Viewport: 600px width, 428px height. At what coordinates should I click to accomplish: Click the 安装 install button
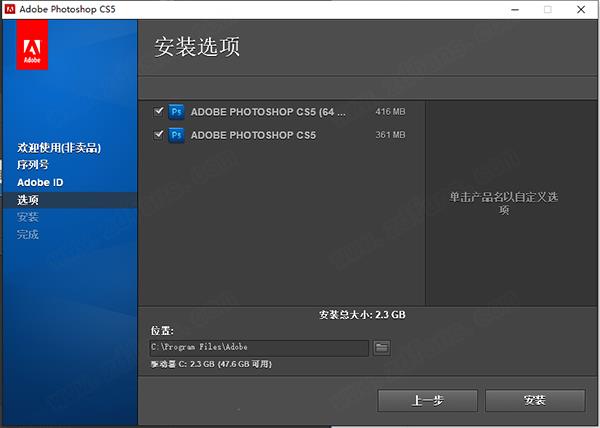(x=535, y=400)
